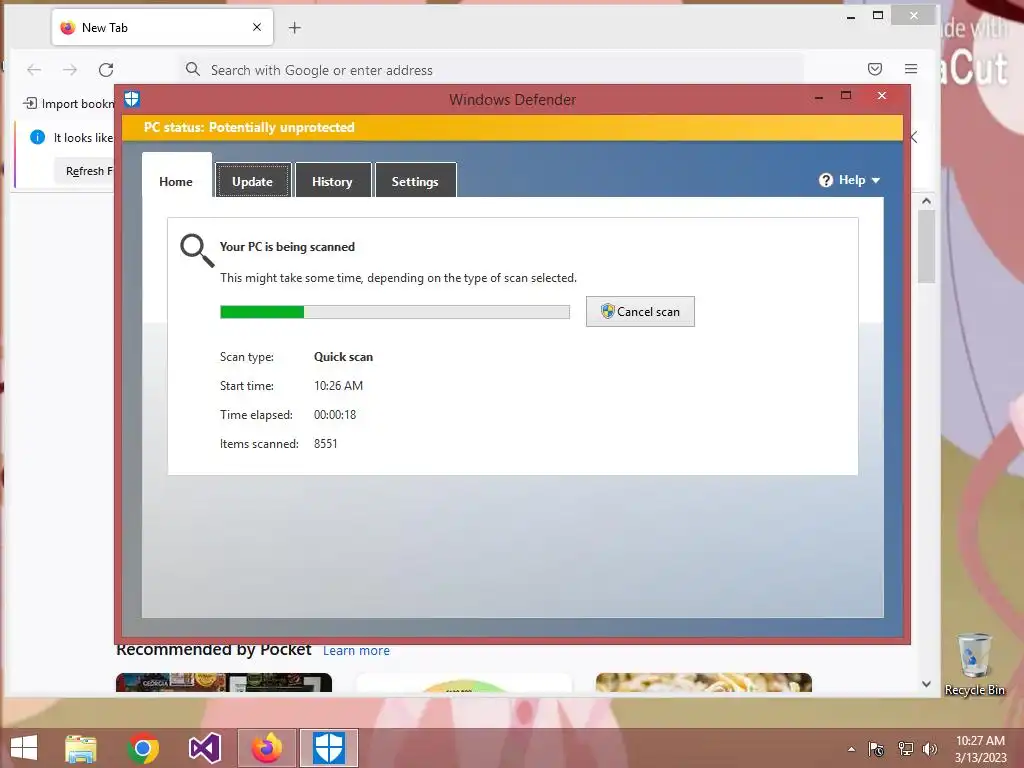Click the taskbar clock 10:27 AM
The image size is (1024, 768).
[980, 741]
